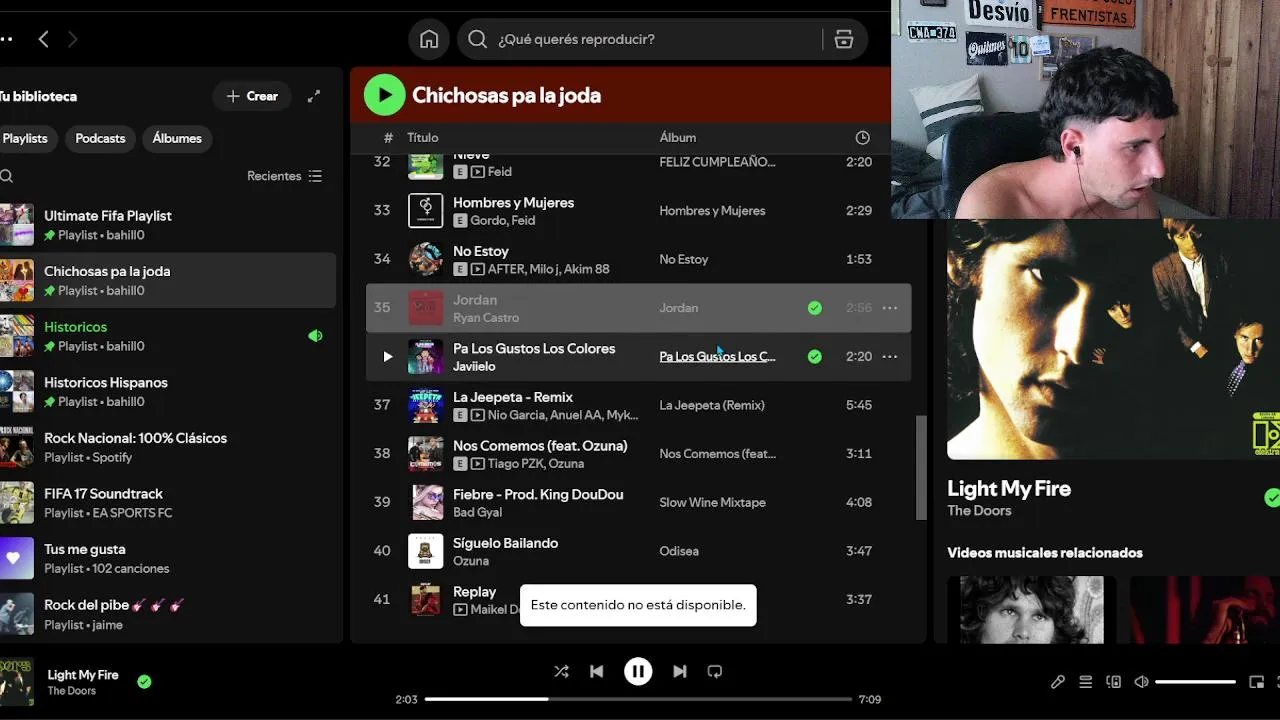Select Síguelo Bailando track
1280x720 pixels.
coord(638,551)
